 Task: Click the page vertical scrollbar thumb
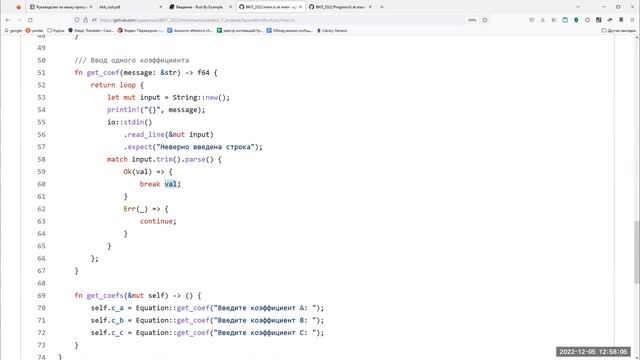(636, 251)
